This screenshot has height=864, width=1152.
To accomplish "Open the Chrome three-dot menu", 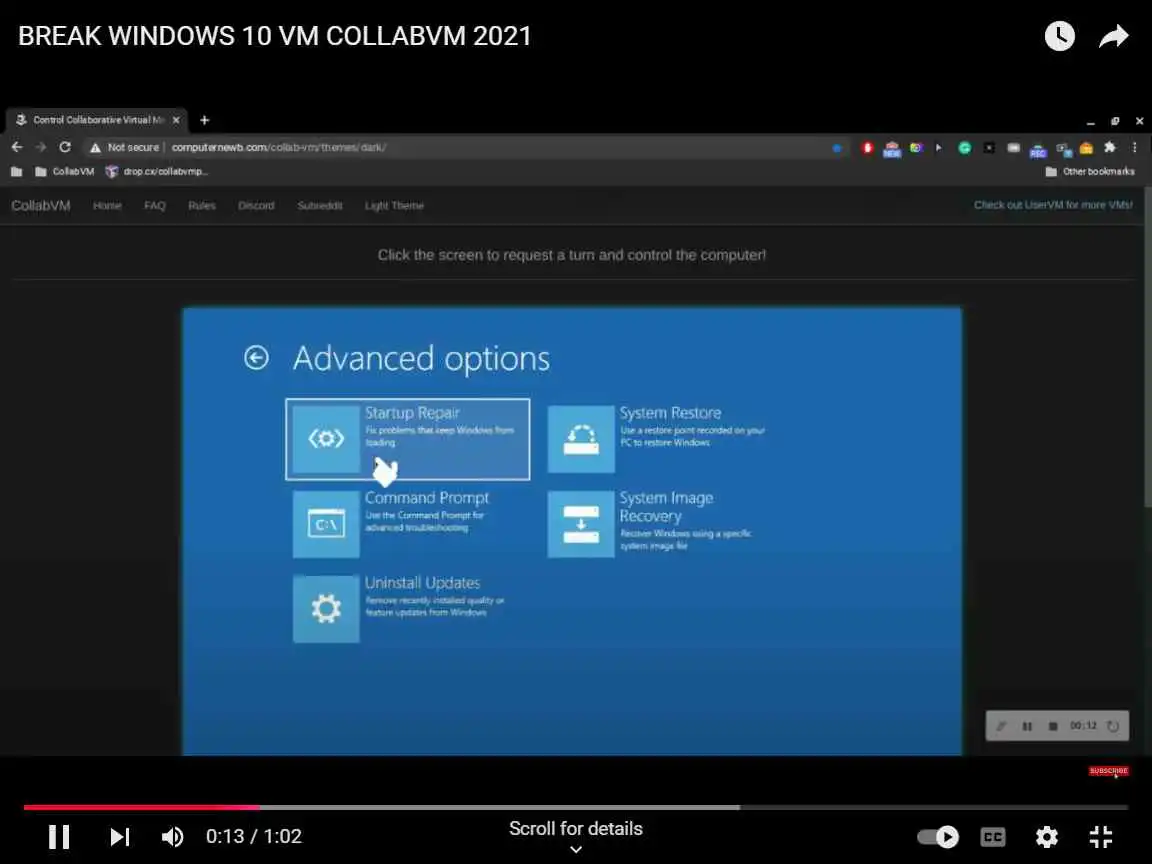I will tap(1135, 148).
